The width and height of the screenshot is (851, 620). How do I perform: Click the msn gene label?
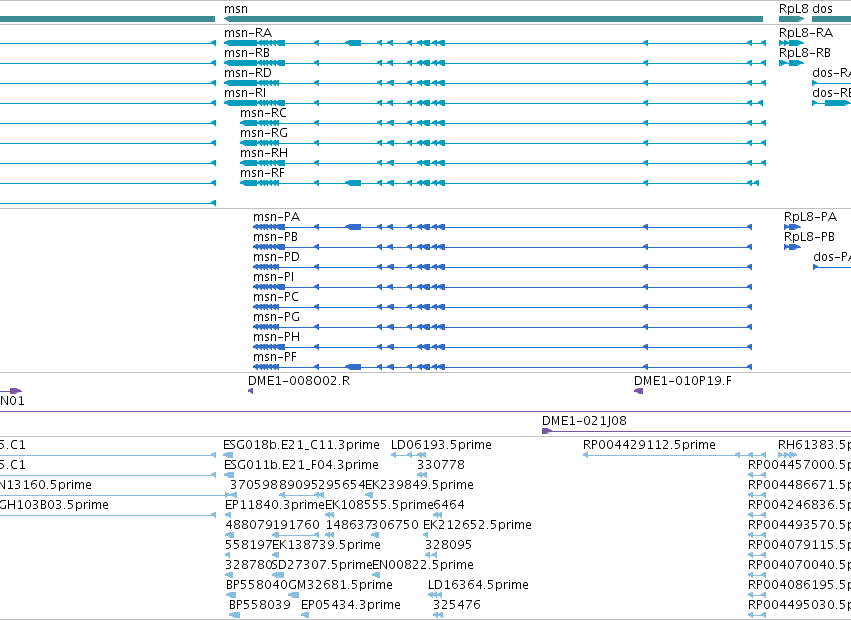pyautogui.click(x=236, y=9)
